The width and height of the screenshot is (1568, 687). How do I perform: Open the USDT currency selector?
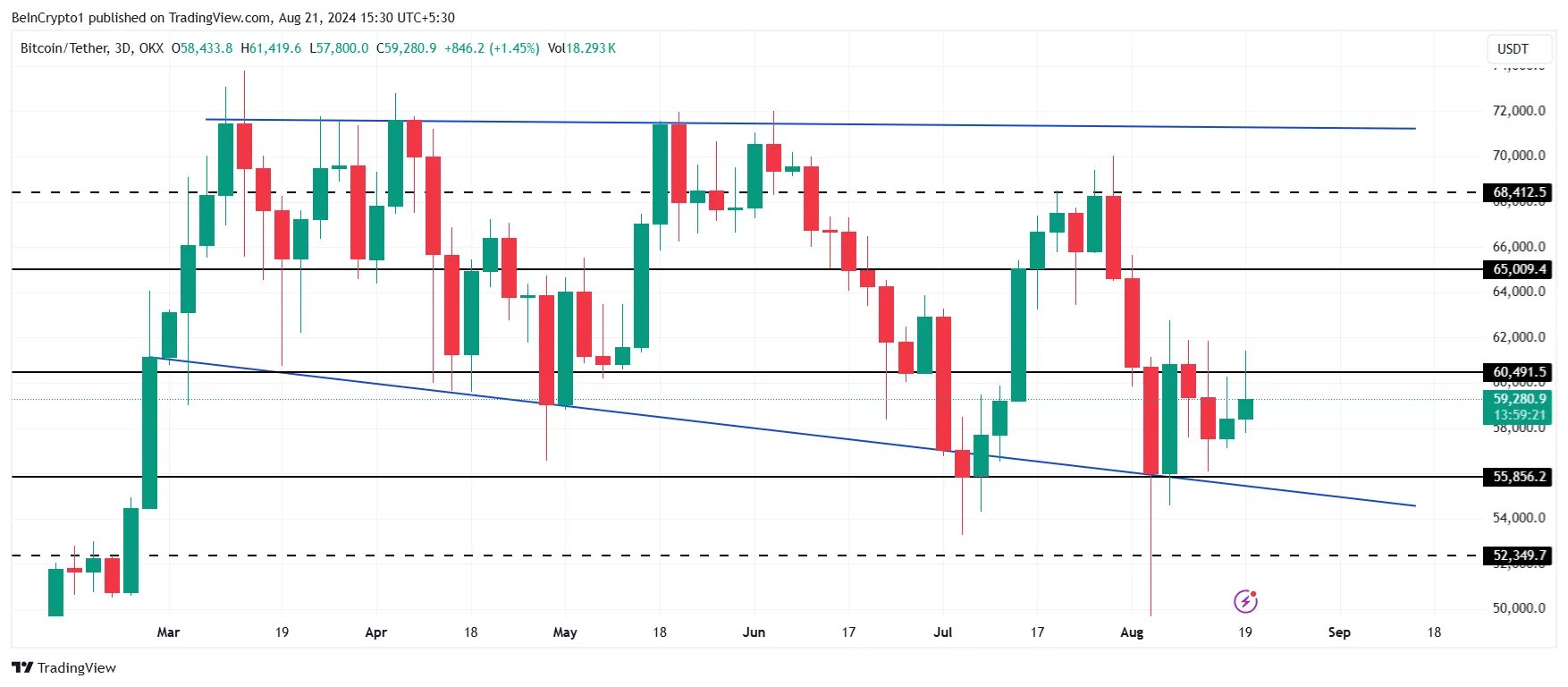pos(1513,49)
